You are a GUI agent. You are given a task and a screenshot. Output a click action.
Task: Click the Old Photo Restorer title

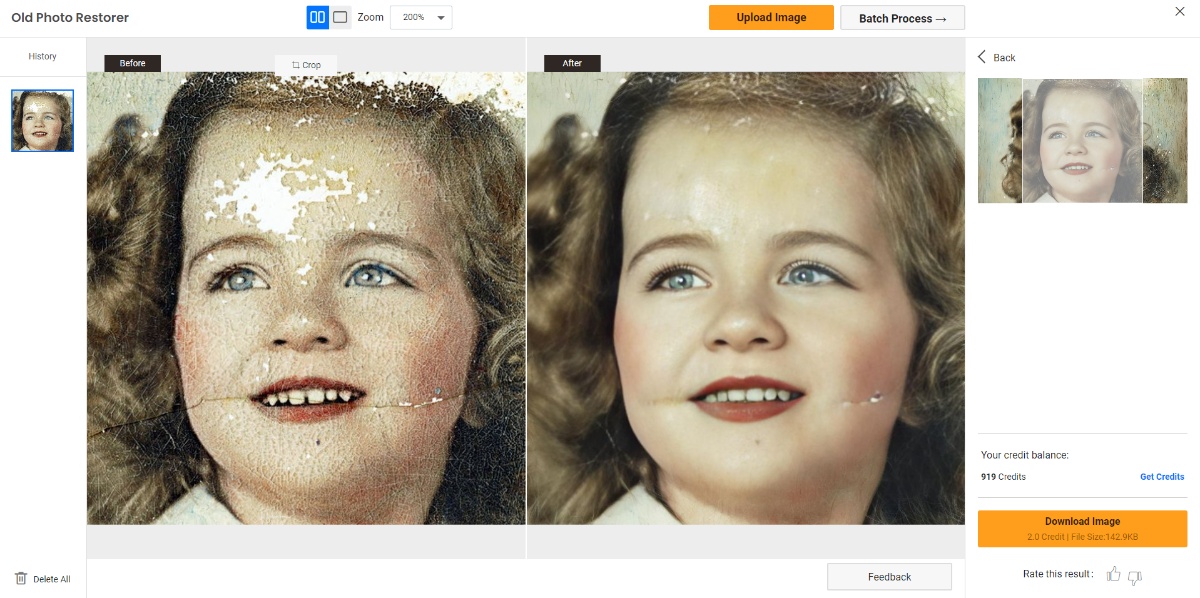click(x=70, y=17)
